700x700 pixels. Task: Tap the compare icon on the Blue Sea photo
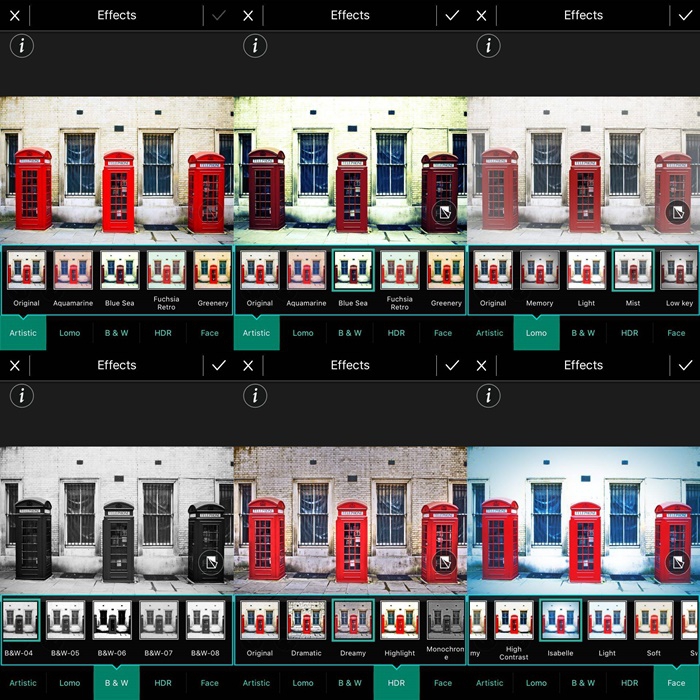tap(445, 213)
